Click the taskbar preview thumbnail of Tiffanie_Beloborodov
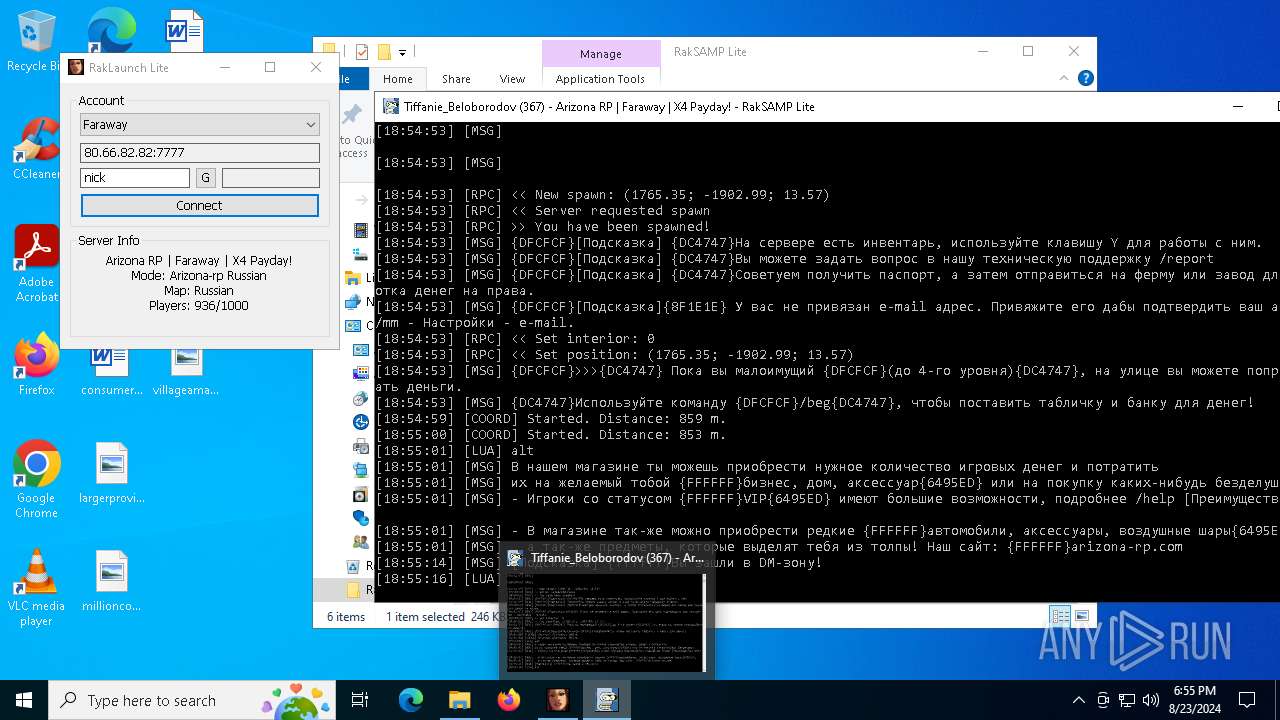The height and width of the screenshot is (720, 1280). click(607, 622)
